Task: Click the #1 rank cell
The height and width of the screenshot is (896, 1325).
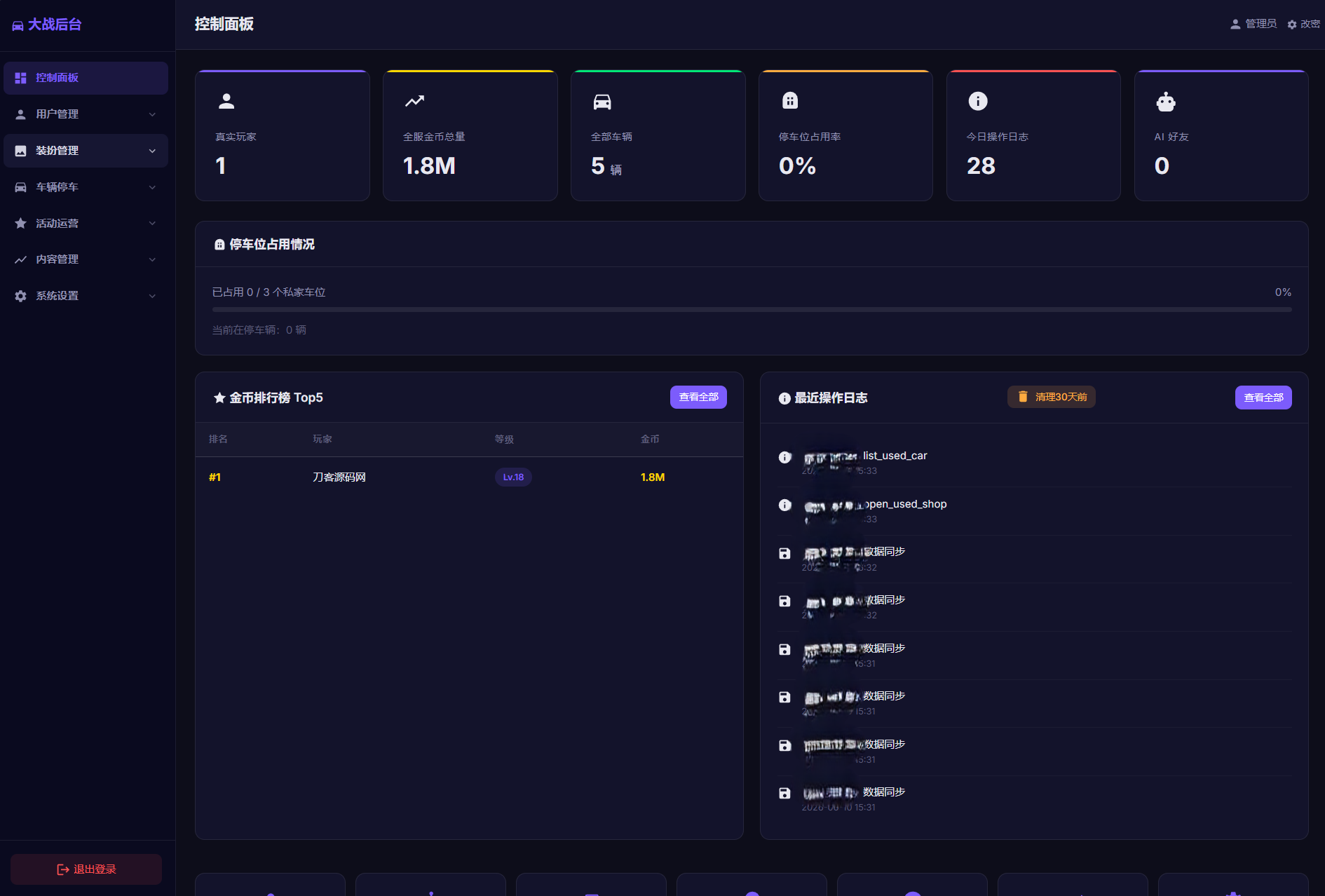Action: pyautogui.click(x=215, y=477)
